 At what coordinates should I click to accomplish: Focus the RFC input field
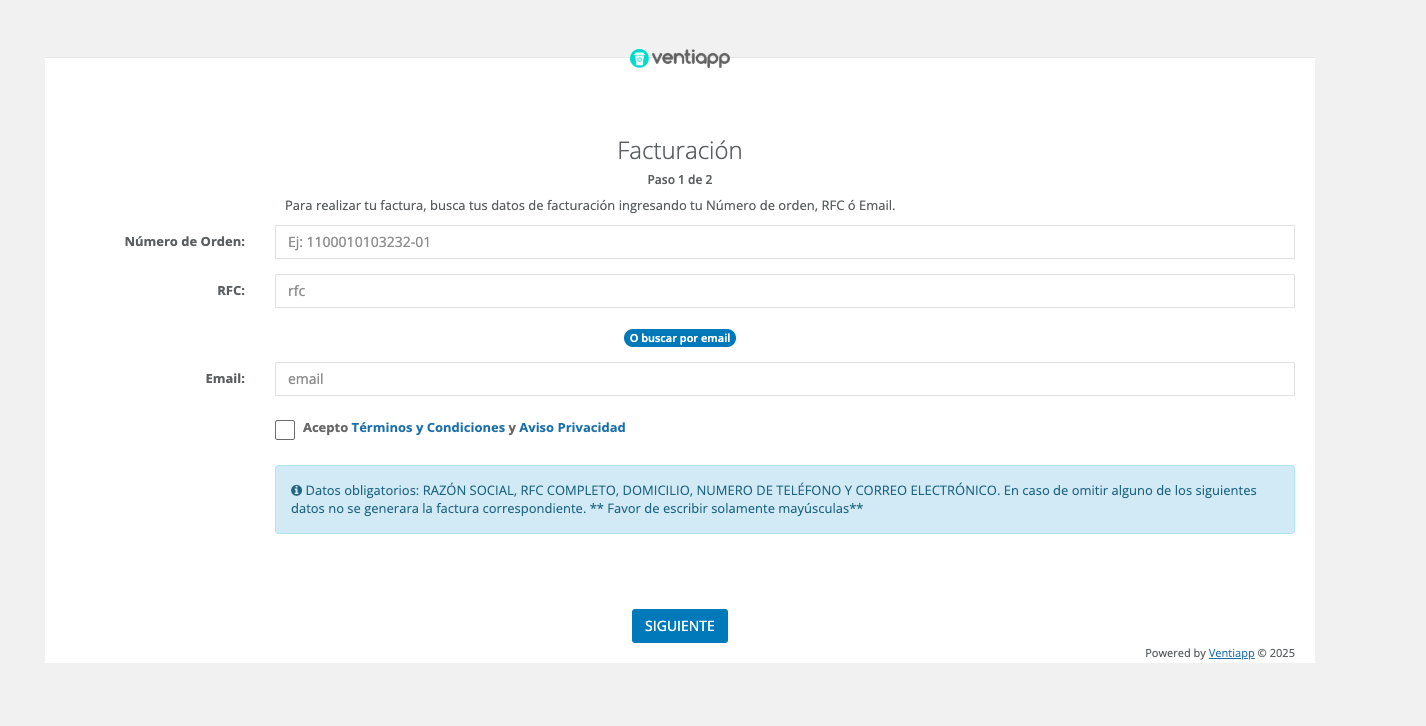pyautogui.click(x=785, y=291)
